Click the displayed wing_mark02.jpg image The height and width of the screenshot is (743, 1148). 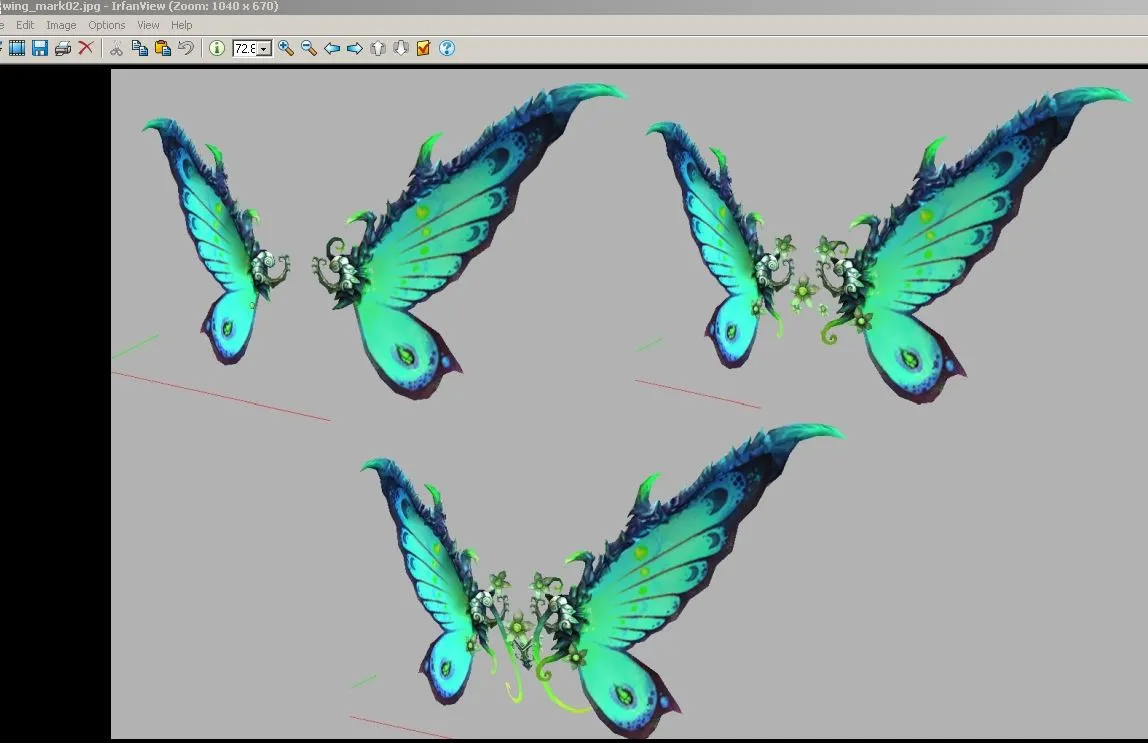click(x=629, y=404)
